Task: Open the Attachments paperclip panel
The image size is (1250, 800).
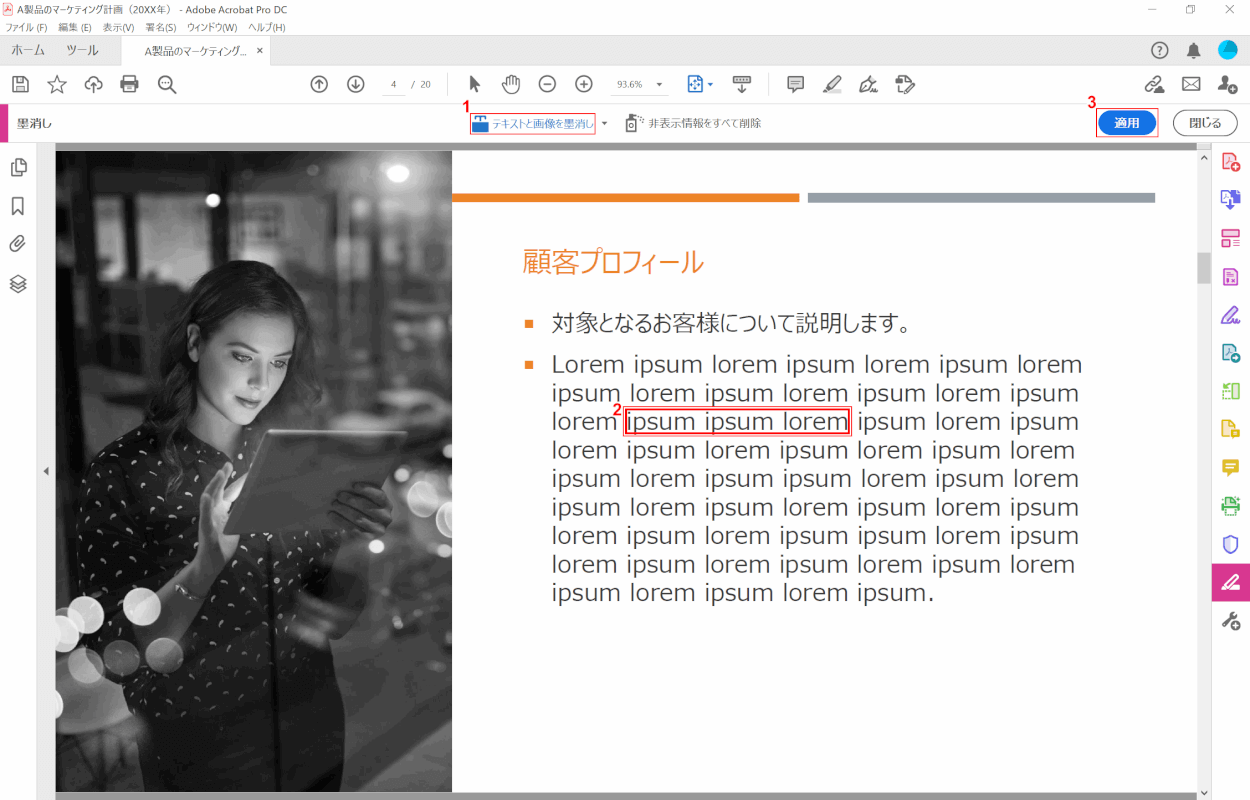Action: pos(18,244)
